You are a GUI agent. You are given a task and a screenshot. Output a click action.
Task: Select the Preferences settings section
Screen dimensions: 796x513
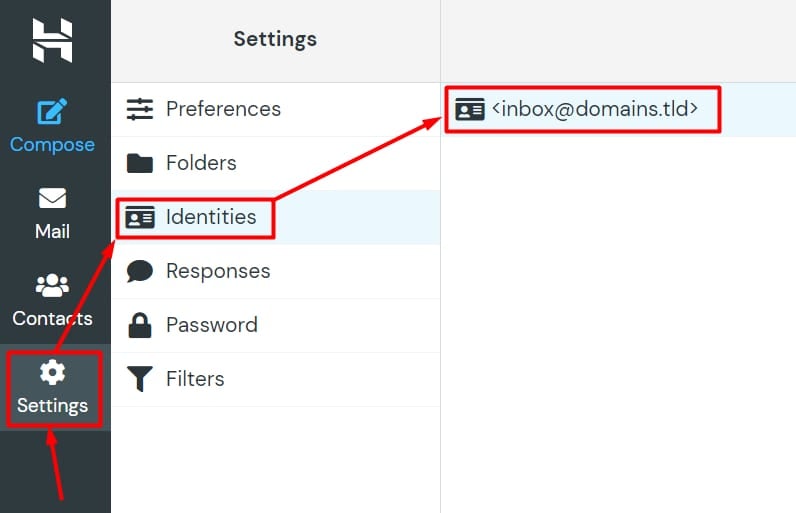(223, 109)
